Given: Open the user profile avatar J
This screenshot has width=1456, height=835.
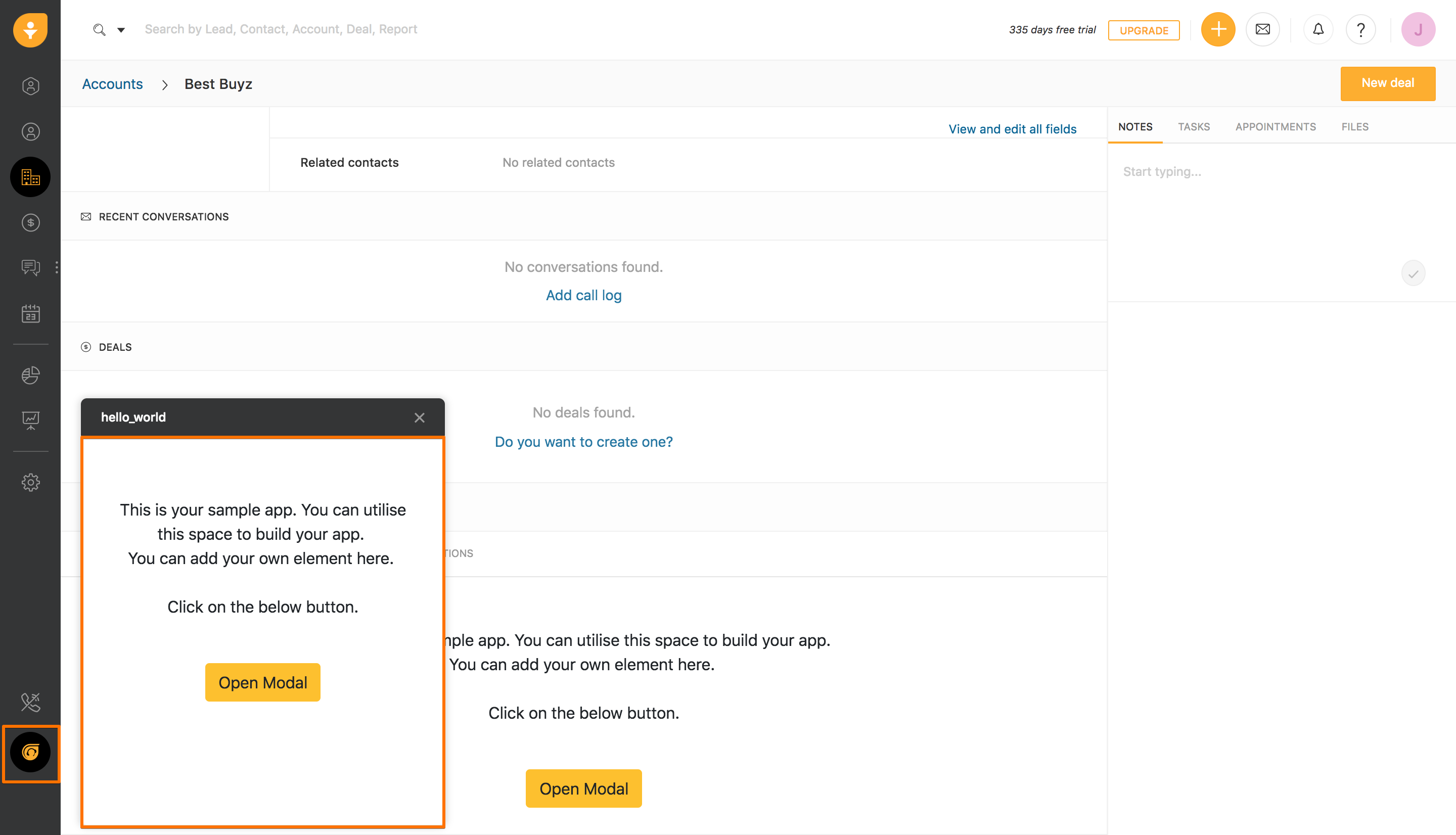Looking at the screenshot, I should [x=1418, y=29].
